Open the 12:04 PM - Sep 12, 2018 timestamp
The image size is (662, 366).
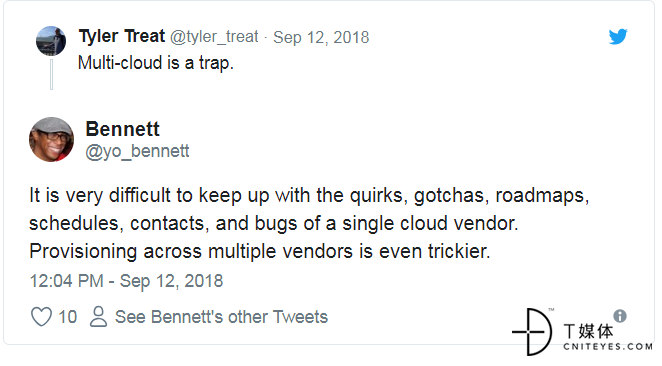point(126,281)
